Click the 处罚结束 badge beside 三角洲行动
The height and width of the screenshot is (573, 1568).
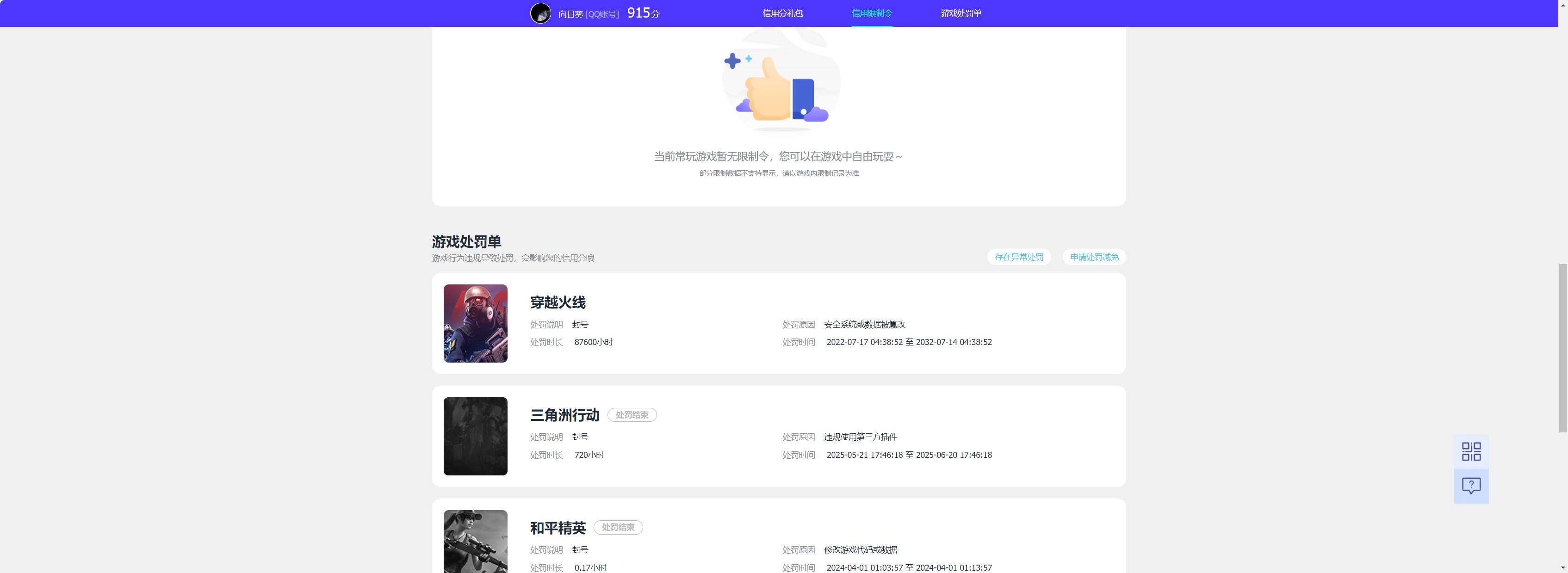pyautogui.click(x=632, y=415)
